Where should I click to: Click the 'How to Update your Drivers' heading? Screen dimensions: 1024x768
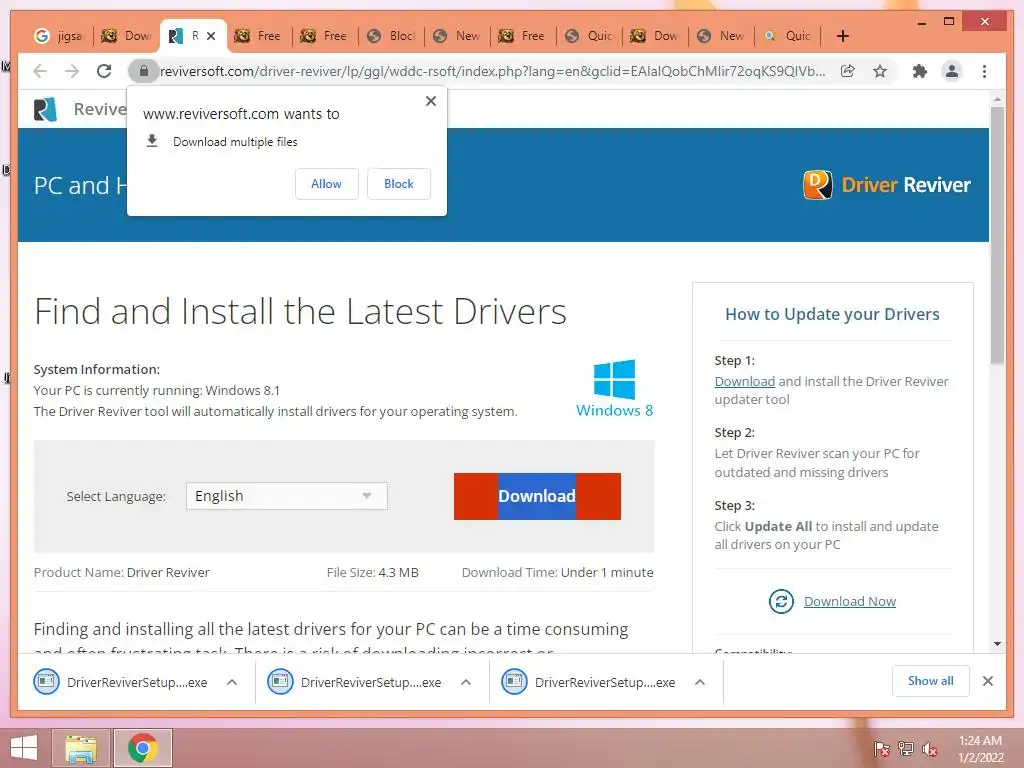832,314
